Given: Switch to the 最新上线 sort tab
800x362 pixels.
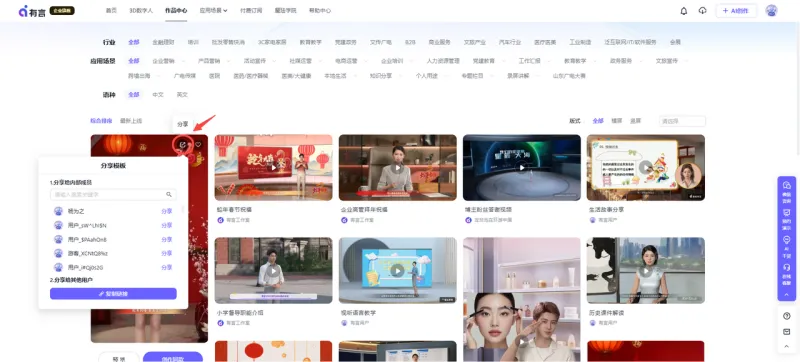Looking at the screenshot, I should coord(131,121).
